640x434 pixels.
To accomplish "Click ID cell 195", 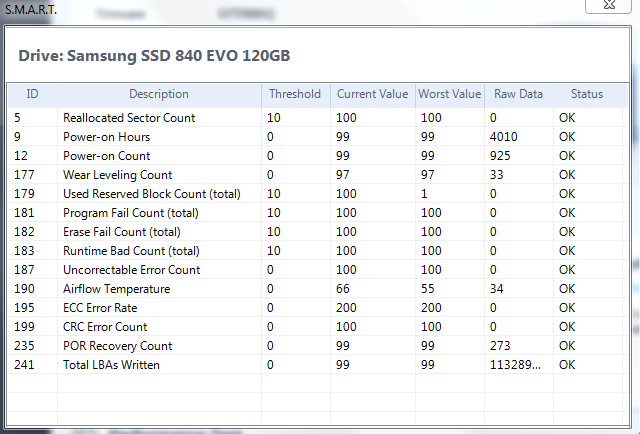I will (24, 307).
